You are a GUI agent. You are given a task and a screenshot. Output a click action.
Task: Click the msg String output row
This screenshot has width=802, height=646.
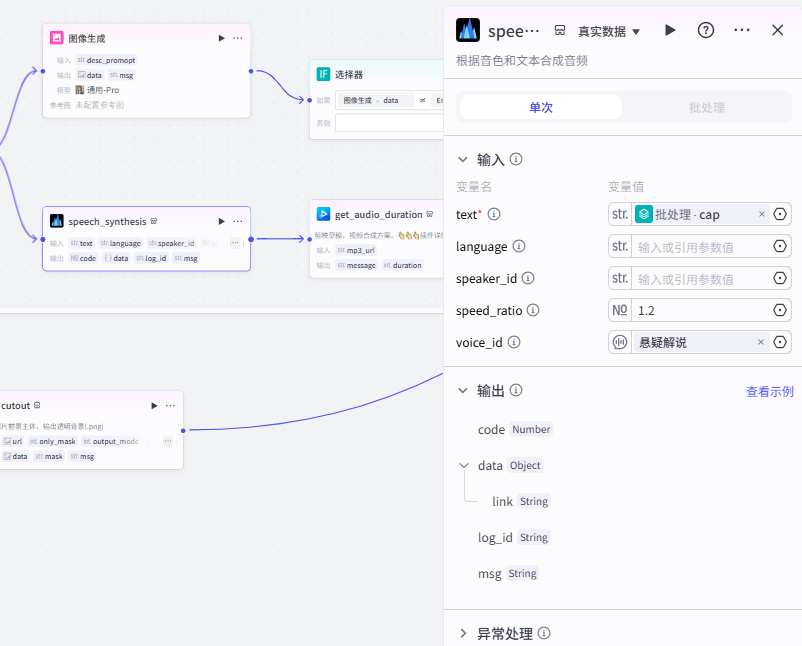coord(508,573)
